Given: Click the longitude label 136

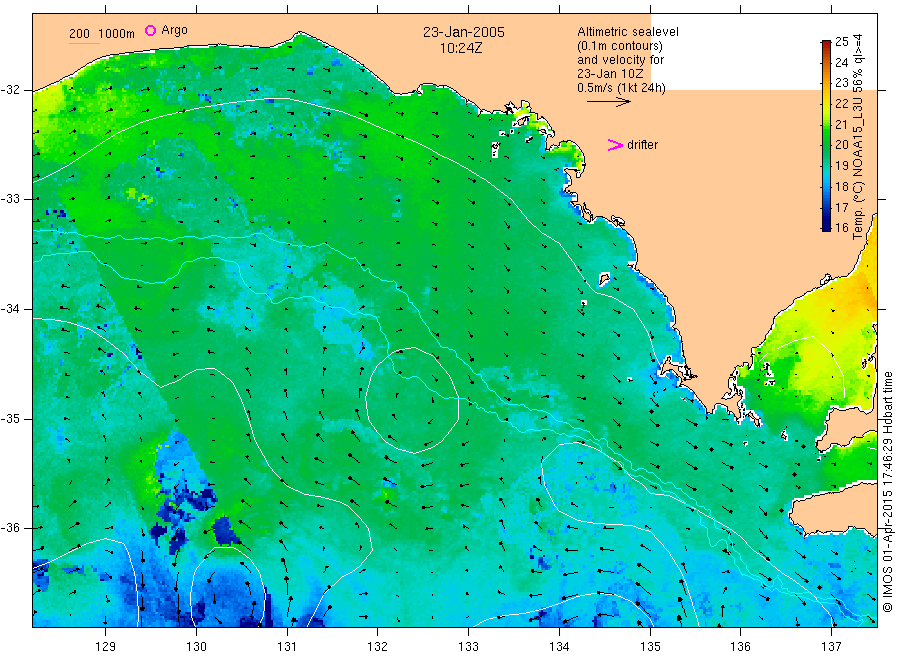Looking at the screenshot, I should coord(740,647).
